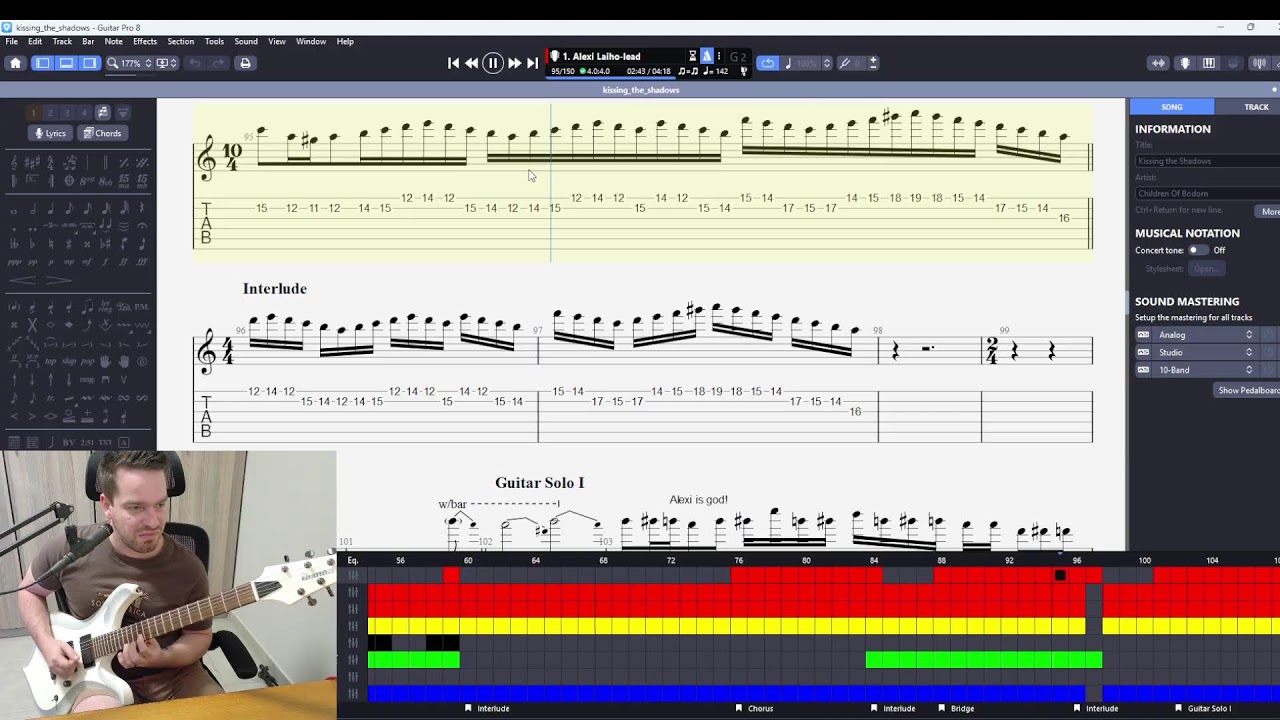Screen dimensions: 1280x720
Task: Click the black playhead cell in global view
Action: click(x=1060, y=575)
